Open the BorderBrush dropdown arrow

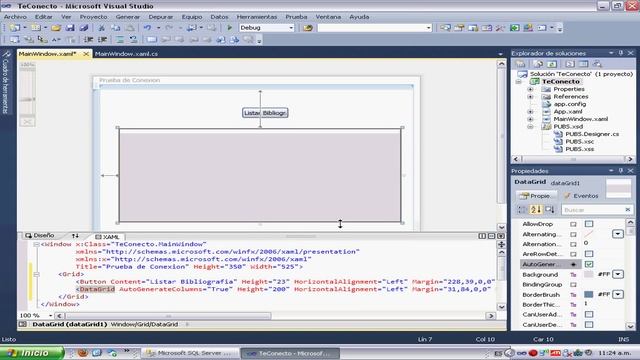point(618,294)
